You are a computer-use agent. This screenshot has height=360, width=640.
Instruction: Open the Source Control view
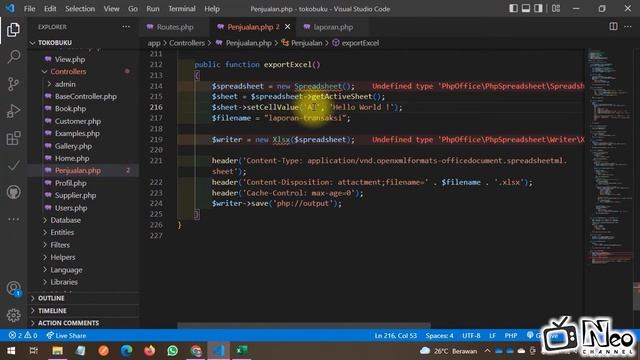click(x=13, y=84)
